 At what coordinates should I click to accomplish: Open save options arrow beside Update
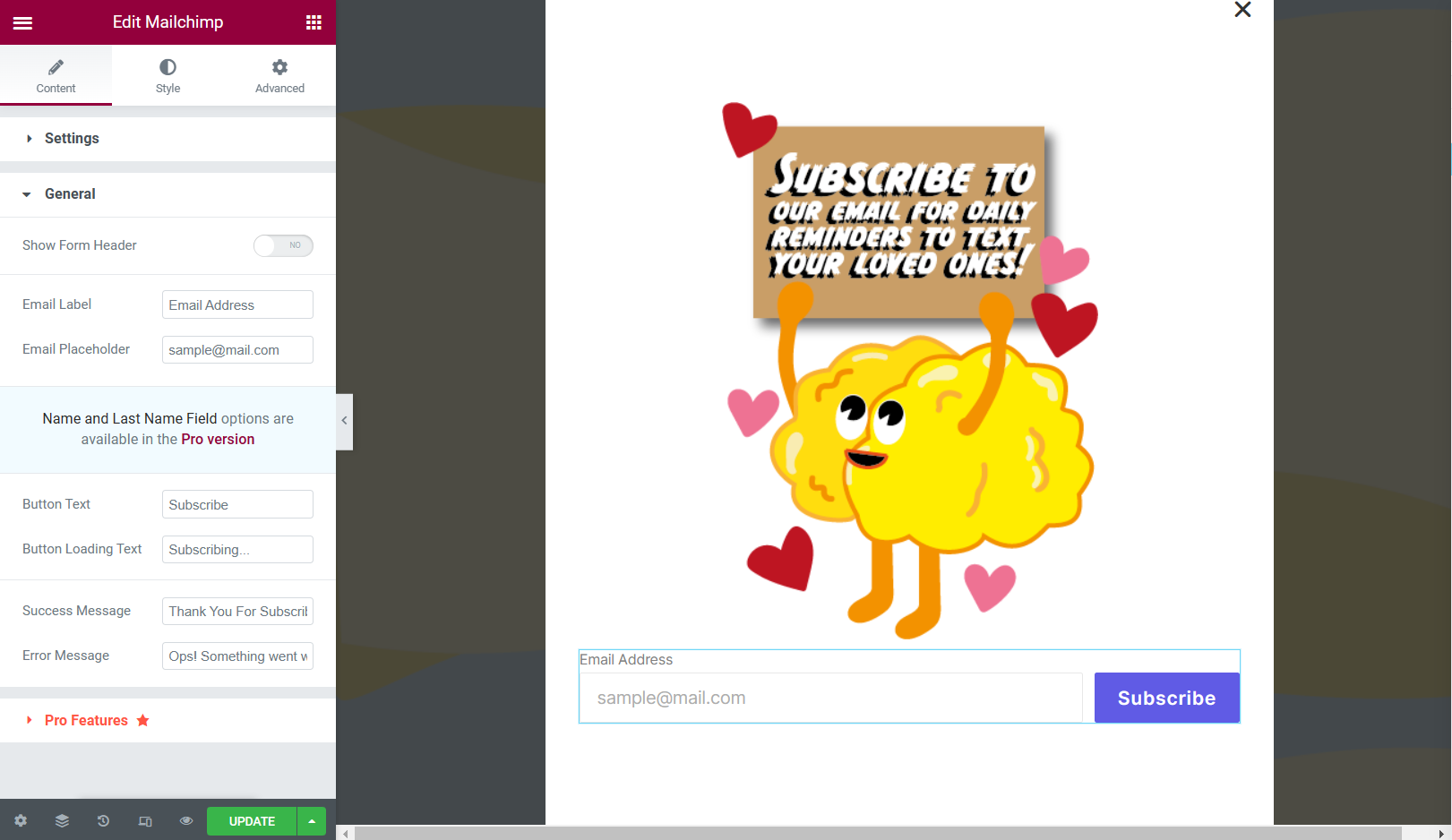pyautogui.click(x=312, y=821)
